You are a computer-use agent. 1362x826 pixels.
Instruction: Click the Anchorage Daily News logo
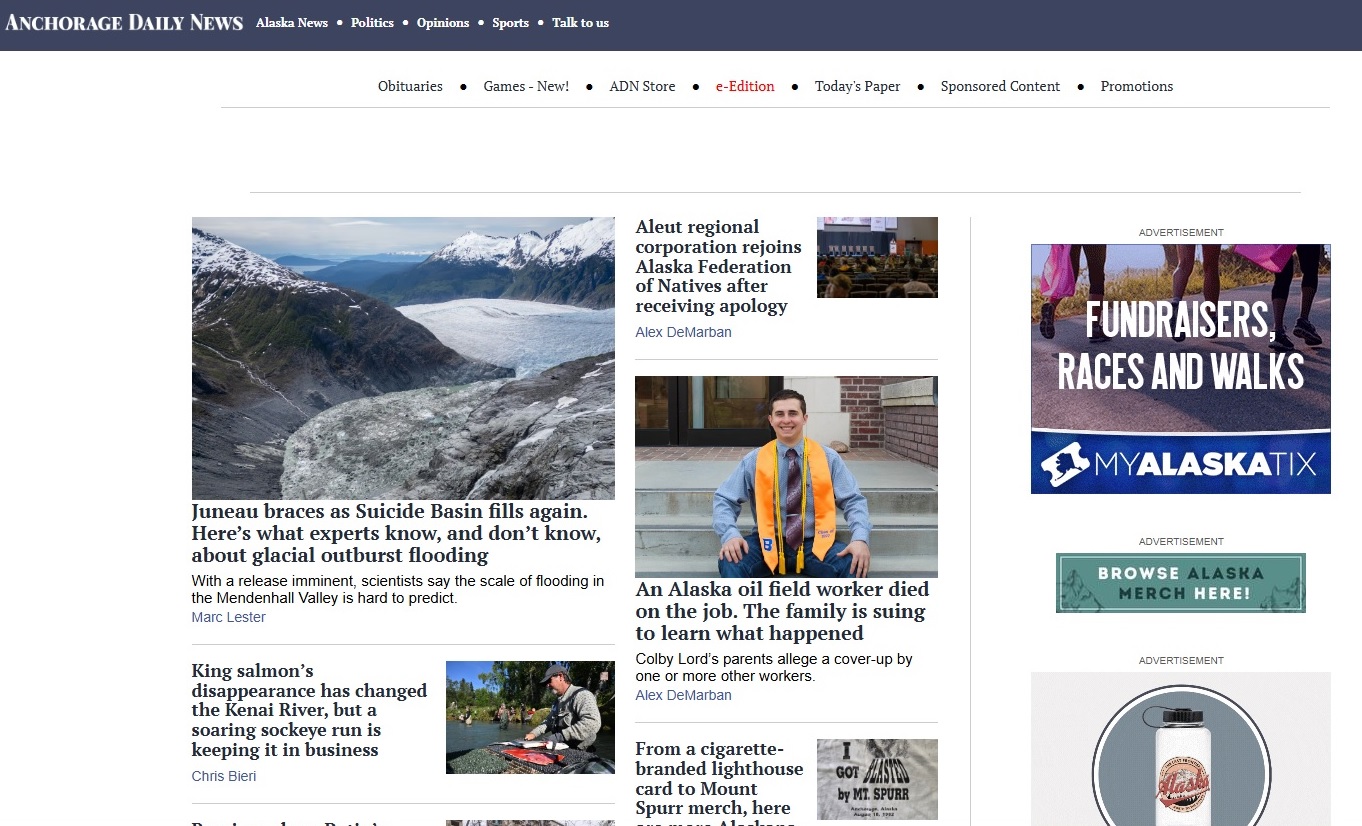click(x=124, y=22)
